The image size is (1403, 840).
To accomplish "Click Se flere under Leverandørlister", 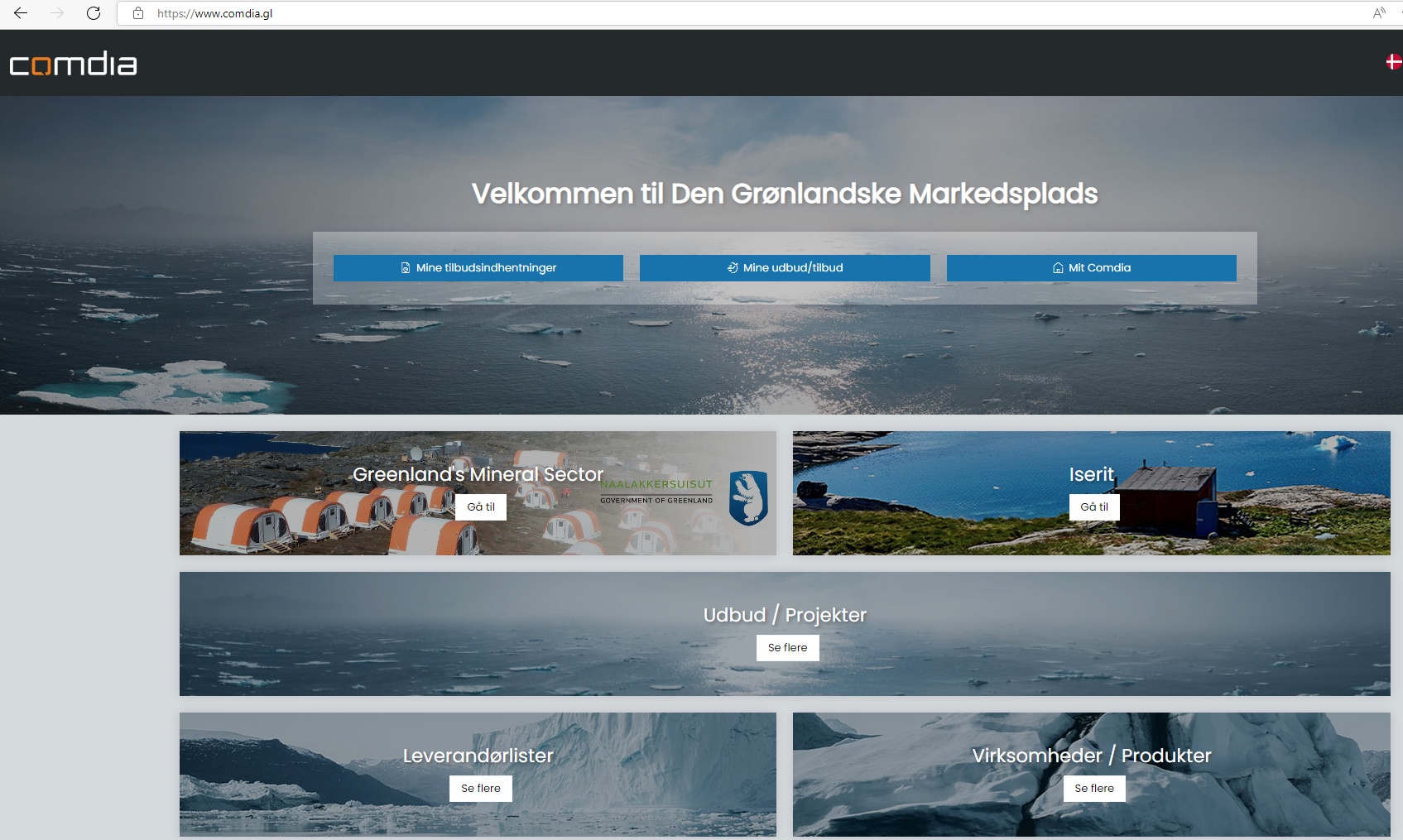I will click(481, 789).
